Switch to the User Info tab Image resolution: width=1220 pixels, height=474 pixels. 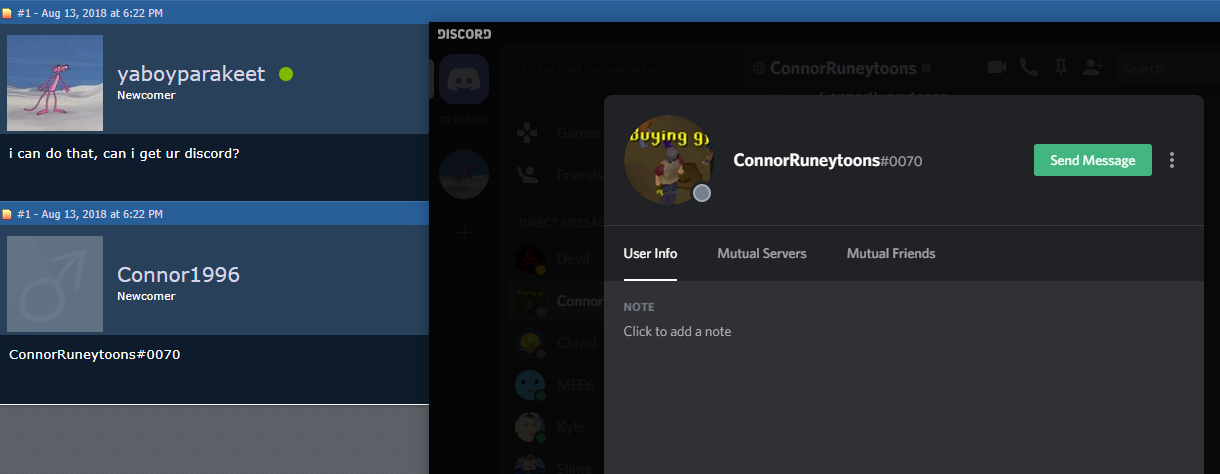(650, 253)
